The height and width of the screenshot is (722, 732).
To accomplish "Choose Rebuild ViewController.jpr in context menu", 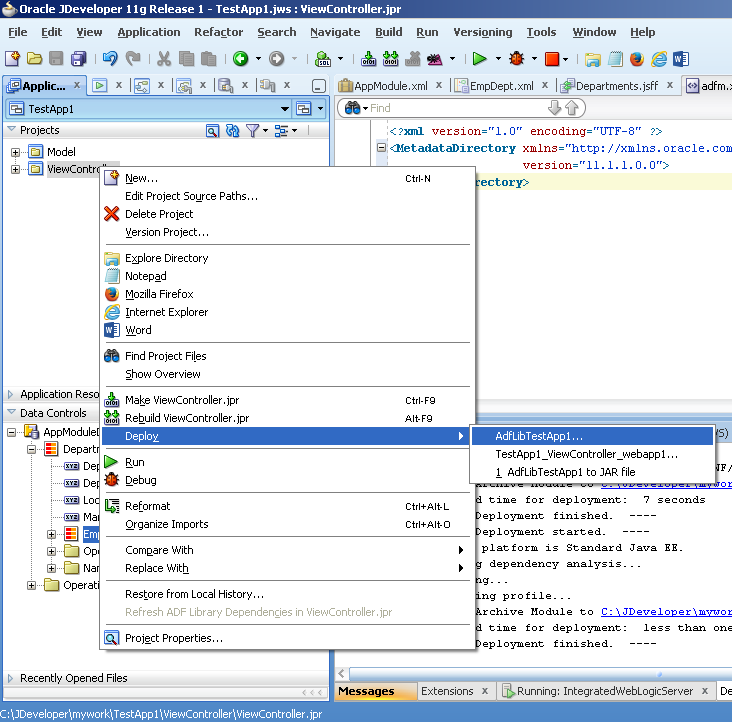I will [288, 418].
